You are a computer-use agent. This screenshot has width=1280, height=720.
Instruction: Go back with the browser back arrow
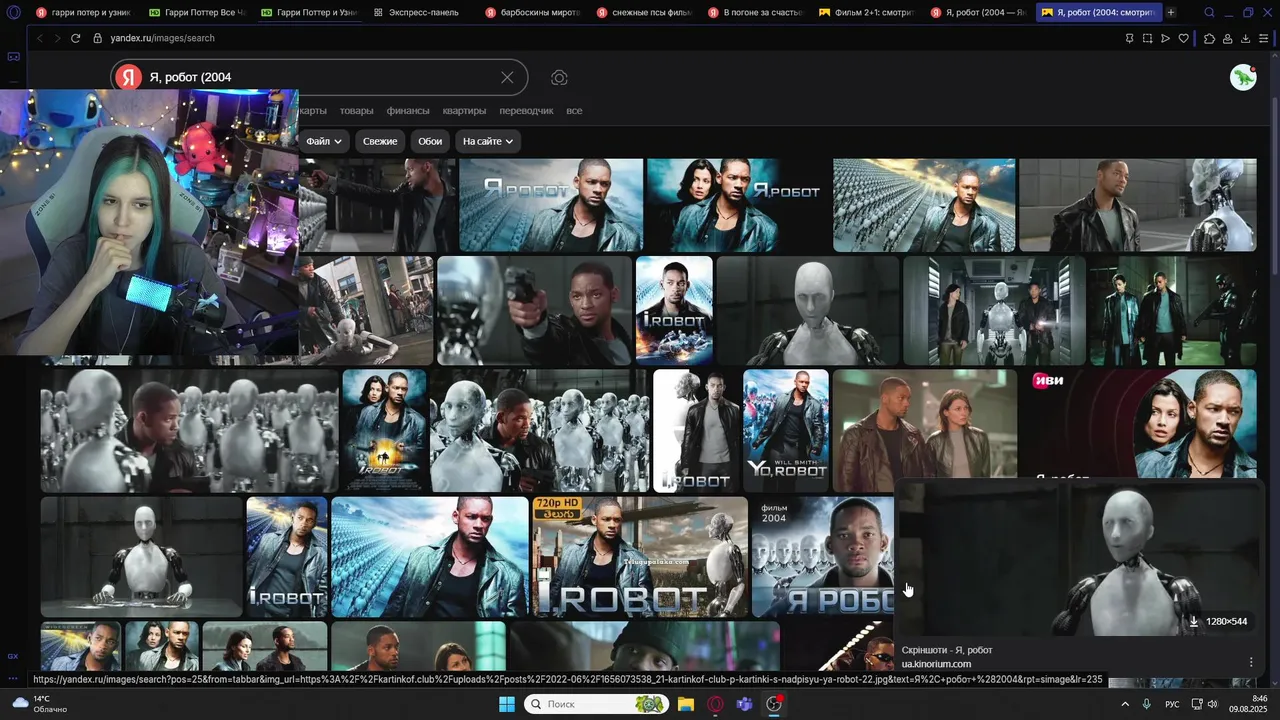pyautogui.click(x=39, y=38)
